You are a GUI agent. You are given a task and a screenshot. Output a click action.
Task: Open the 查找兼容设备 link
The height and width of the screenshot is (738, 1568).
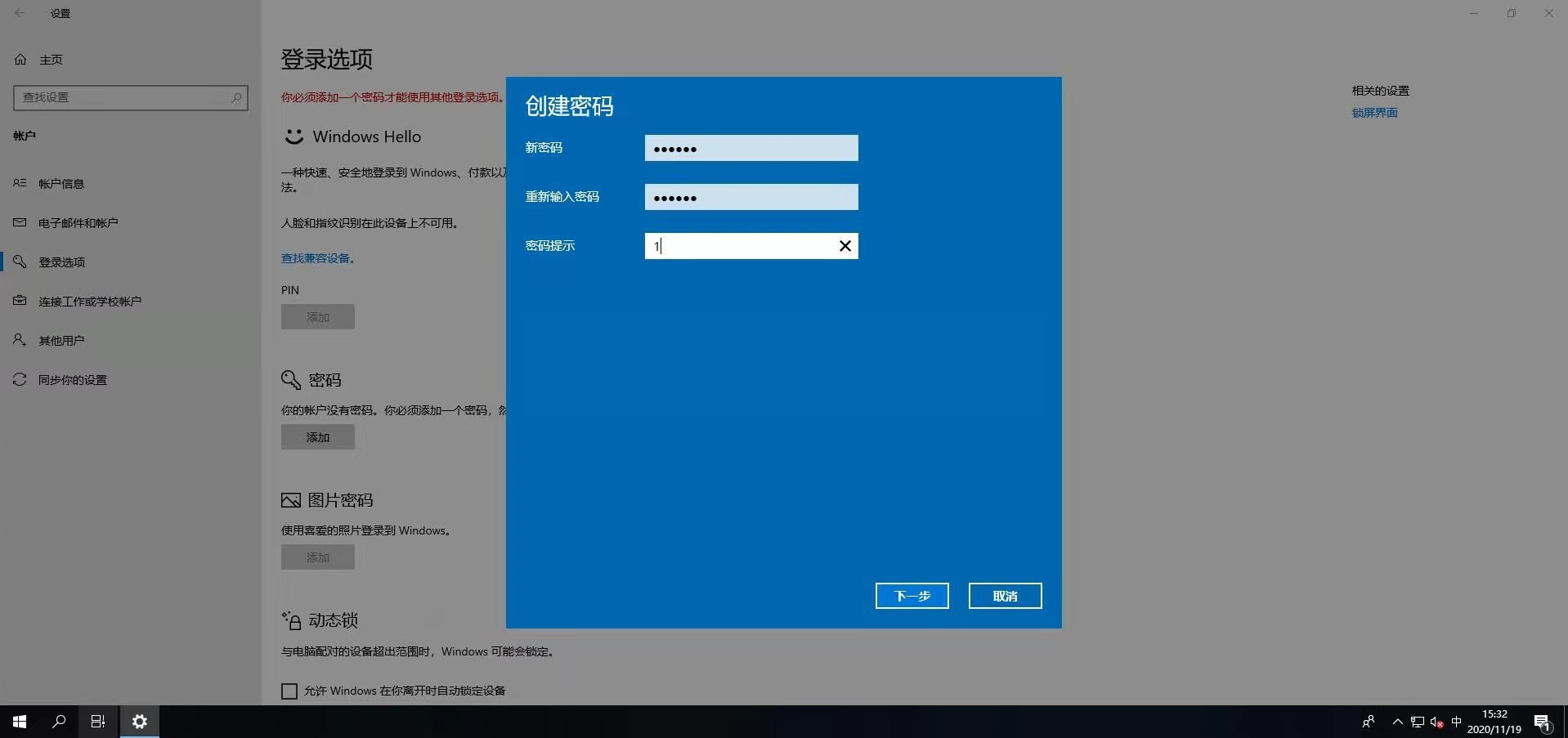tap(317, 258)
